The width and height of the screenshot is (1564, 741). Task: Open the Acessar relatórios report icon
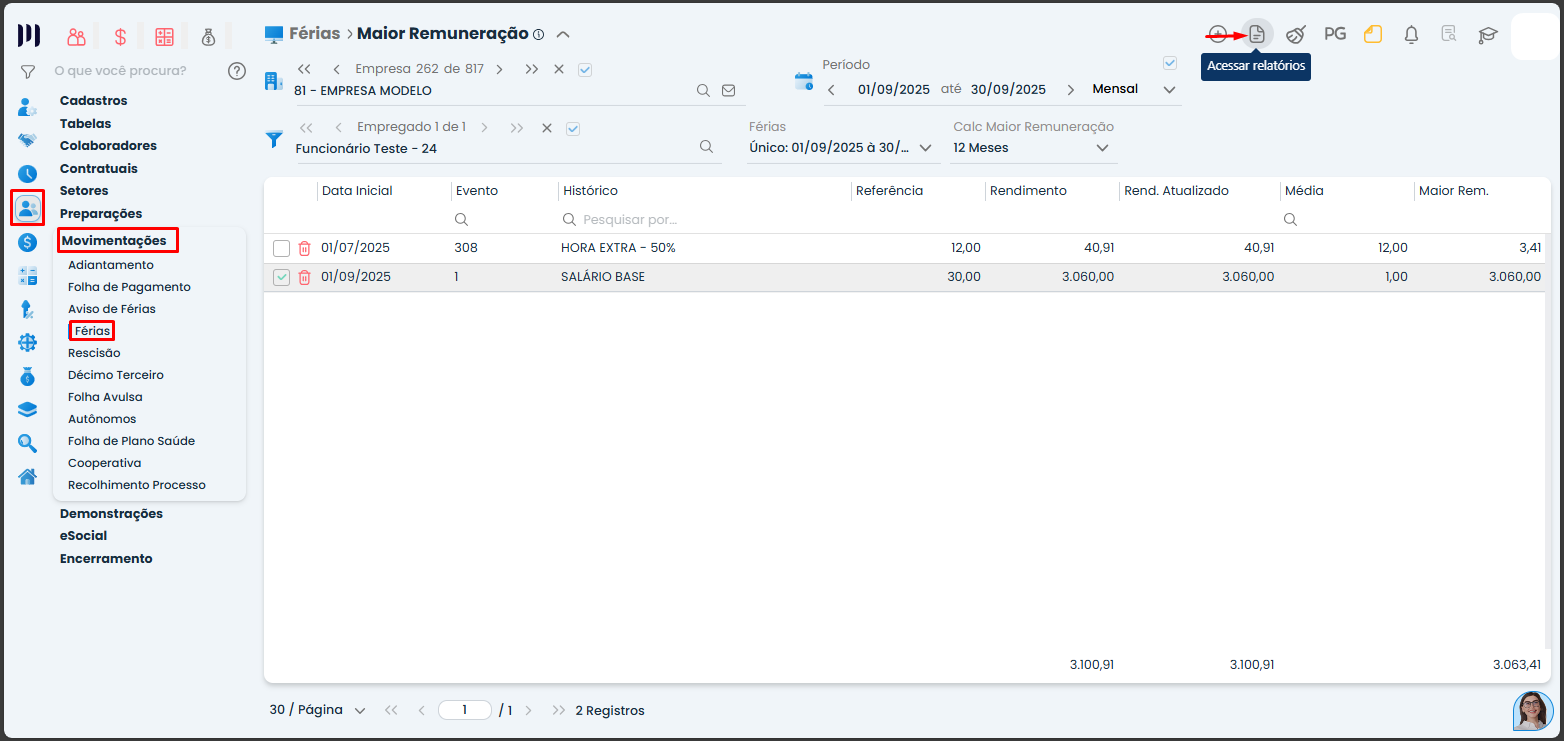[1257, 34]
